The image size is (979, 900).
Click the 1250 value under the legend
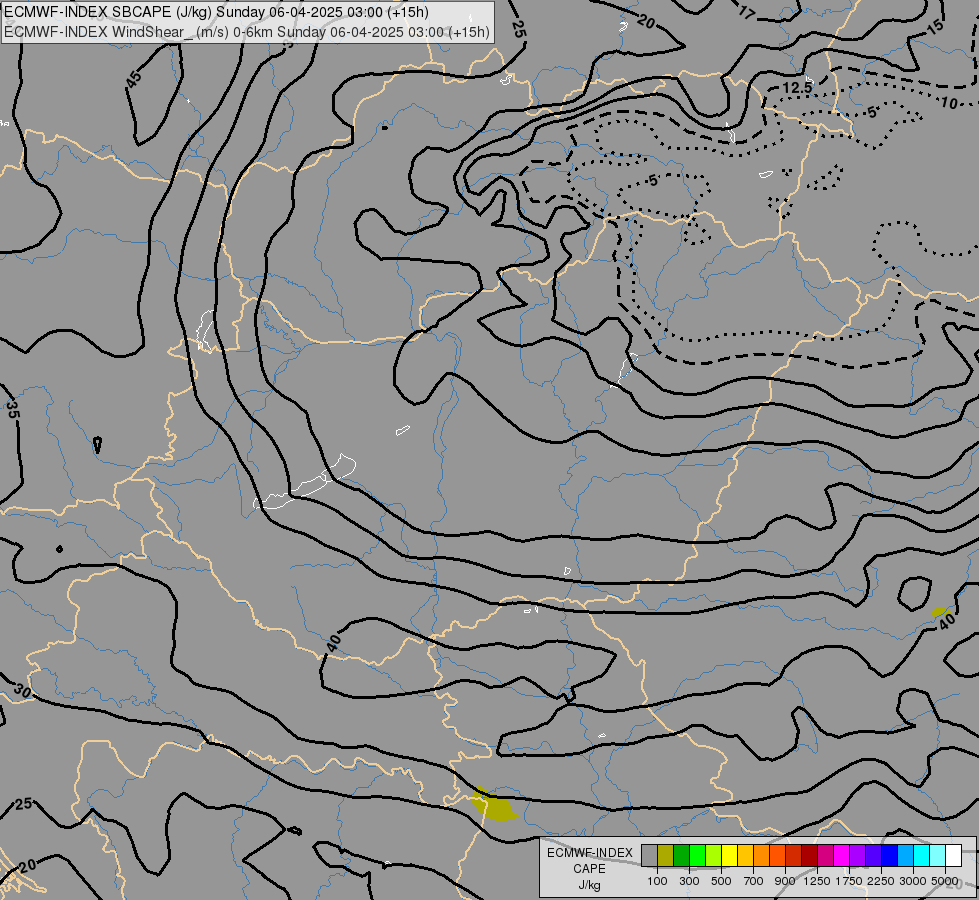coord(817,881)
